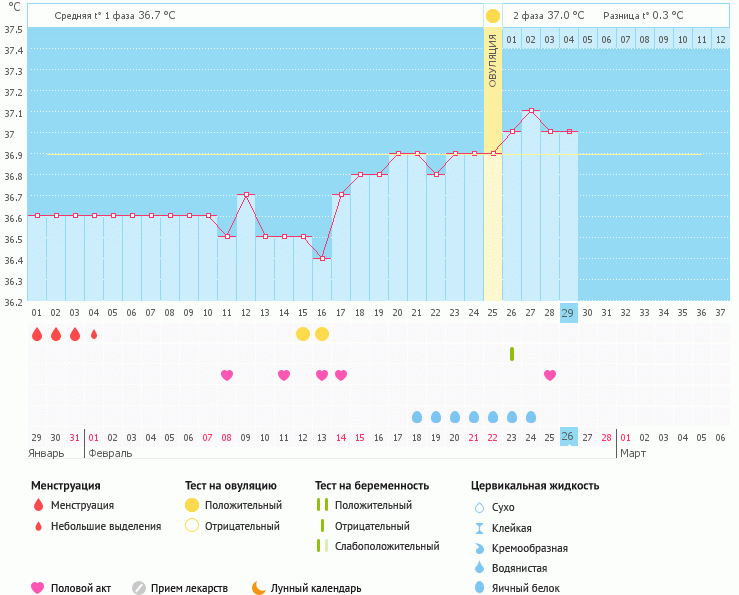Screen dimensions: 739x595
Task: Click the green pregnancy test mark on day 26
Action: 512,354
